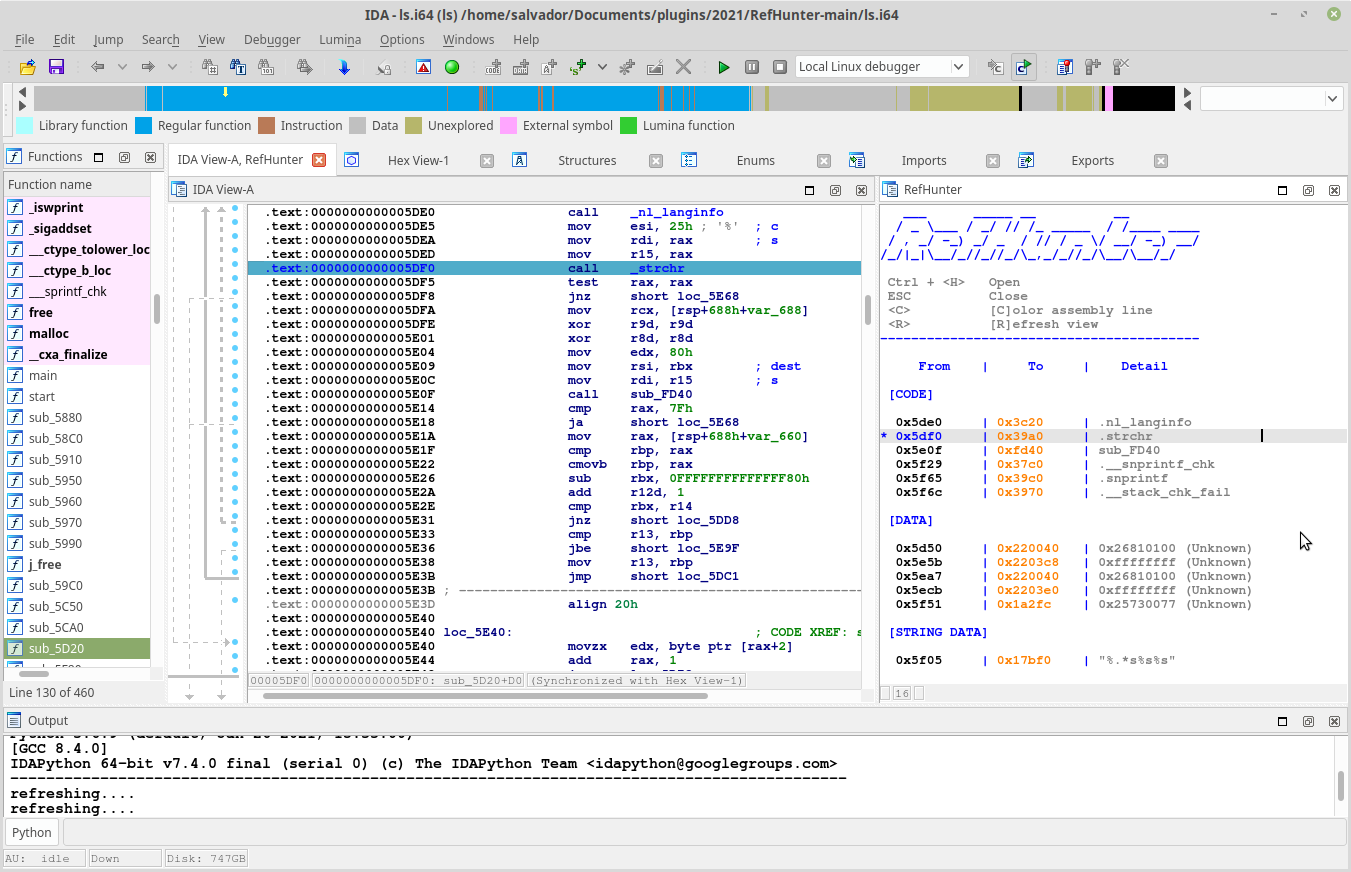Screen dimensions: 1351x872
Task: Switch to the Imports tab
Action: click(x=923, y=160)
